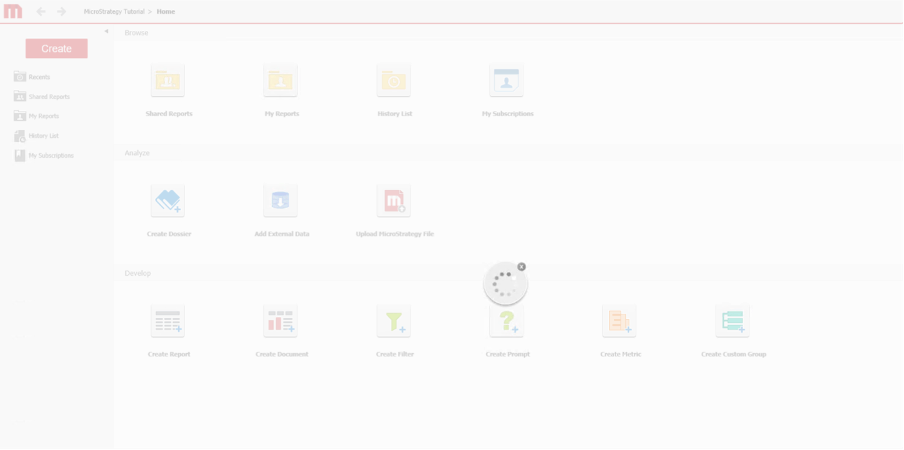
Task: Go back with the left arrow
Action: pos(41,12)
